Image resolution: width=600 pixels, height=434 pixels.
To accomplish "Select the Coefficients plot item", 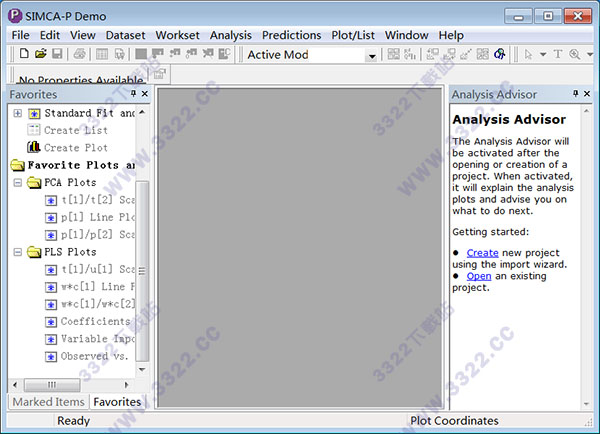I will point(90,321).
